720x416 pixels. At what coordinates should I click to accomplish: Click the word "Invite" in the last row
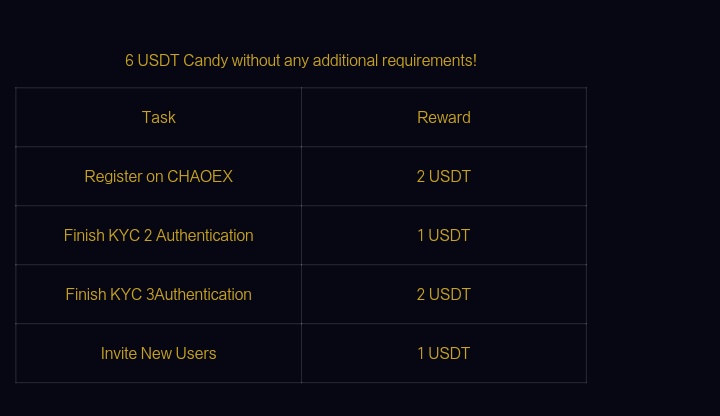(118, 353)
